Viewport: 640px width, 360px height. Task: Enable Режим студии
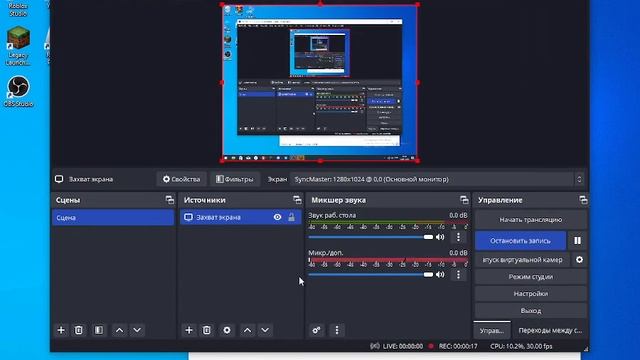(531, 277)
